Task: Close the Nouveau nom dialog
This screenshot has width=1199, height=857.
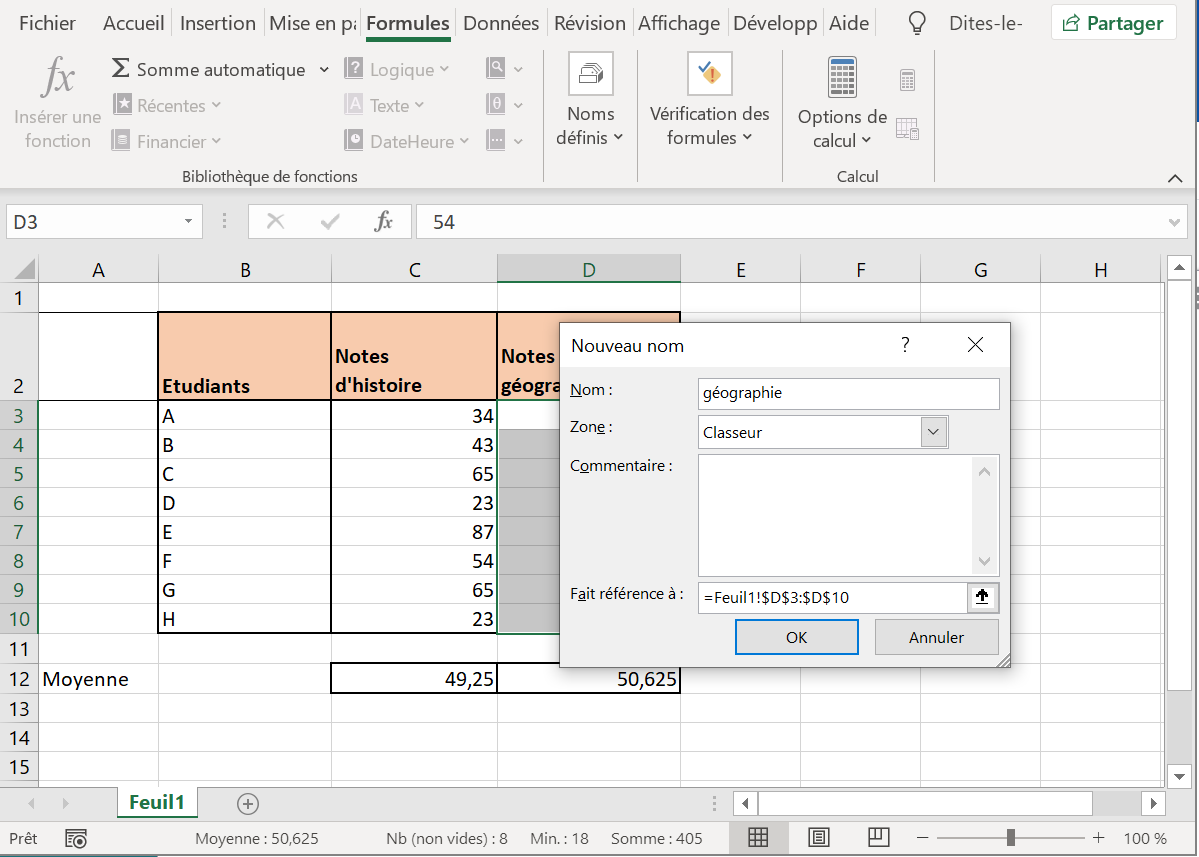Action: 975,345
